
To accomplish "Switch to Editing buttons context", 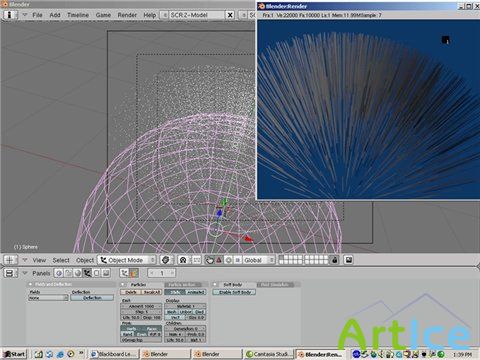I will (96, 273).
